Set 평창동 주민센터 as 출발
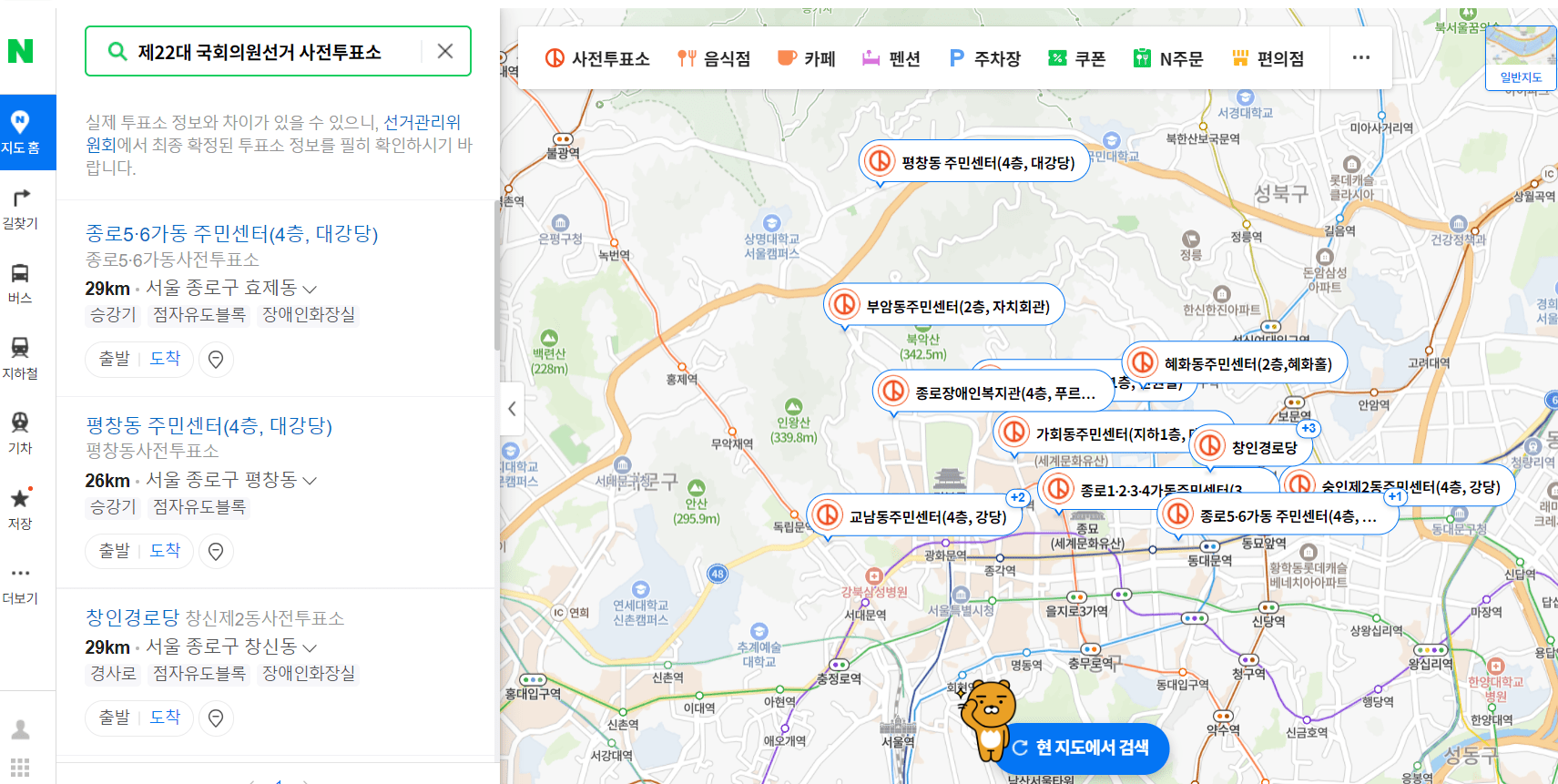 (115, 551)
